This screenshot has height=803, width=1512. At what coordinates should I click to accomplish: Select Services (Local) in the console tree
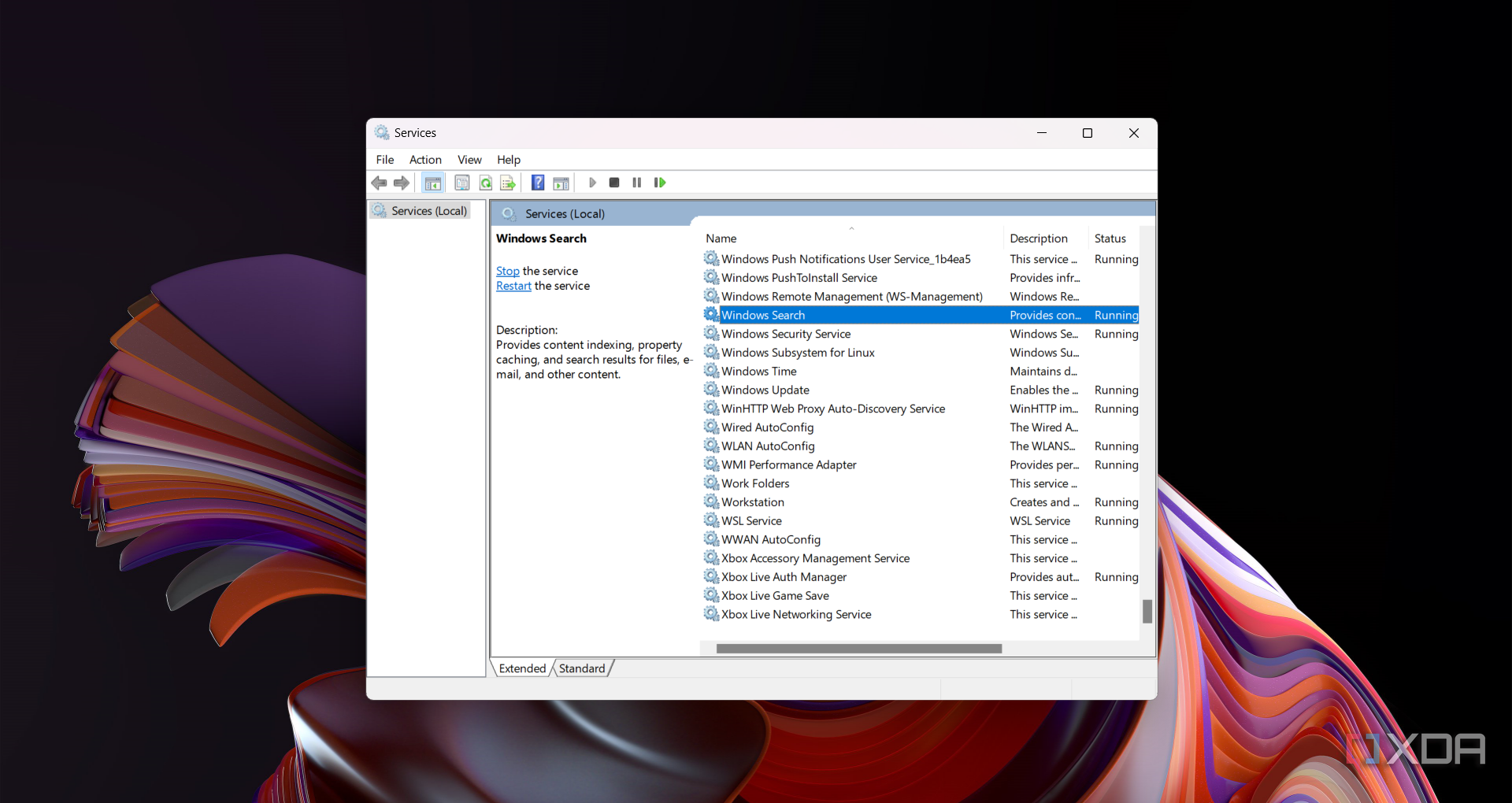[421, 211]
